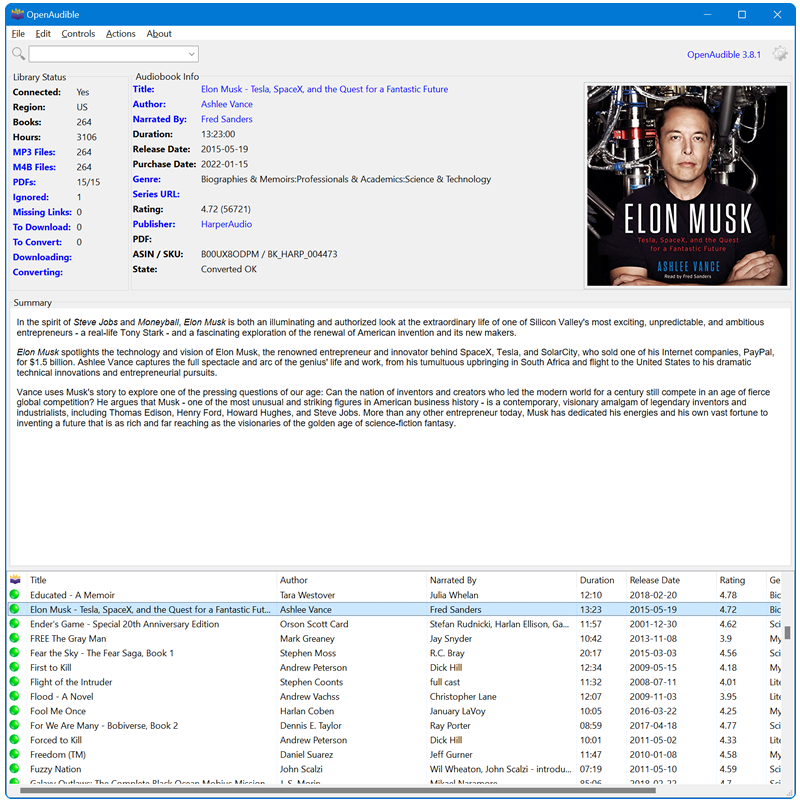Open the File menu

(x=18, y=34)
